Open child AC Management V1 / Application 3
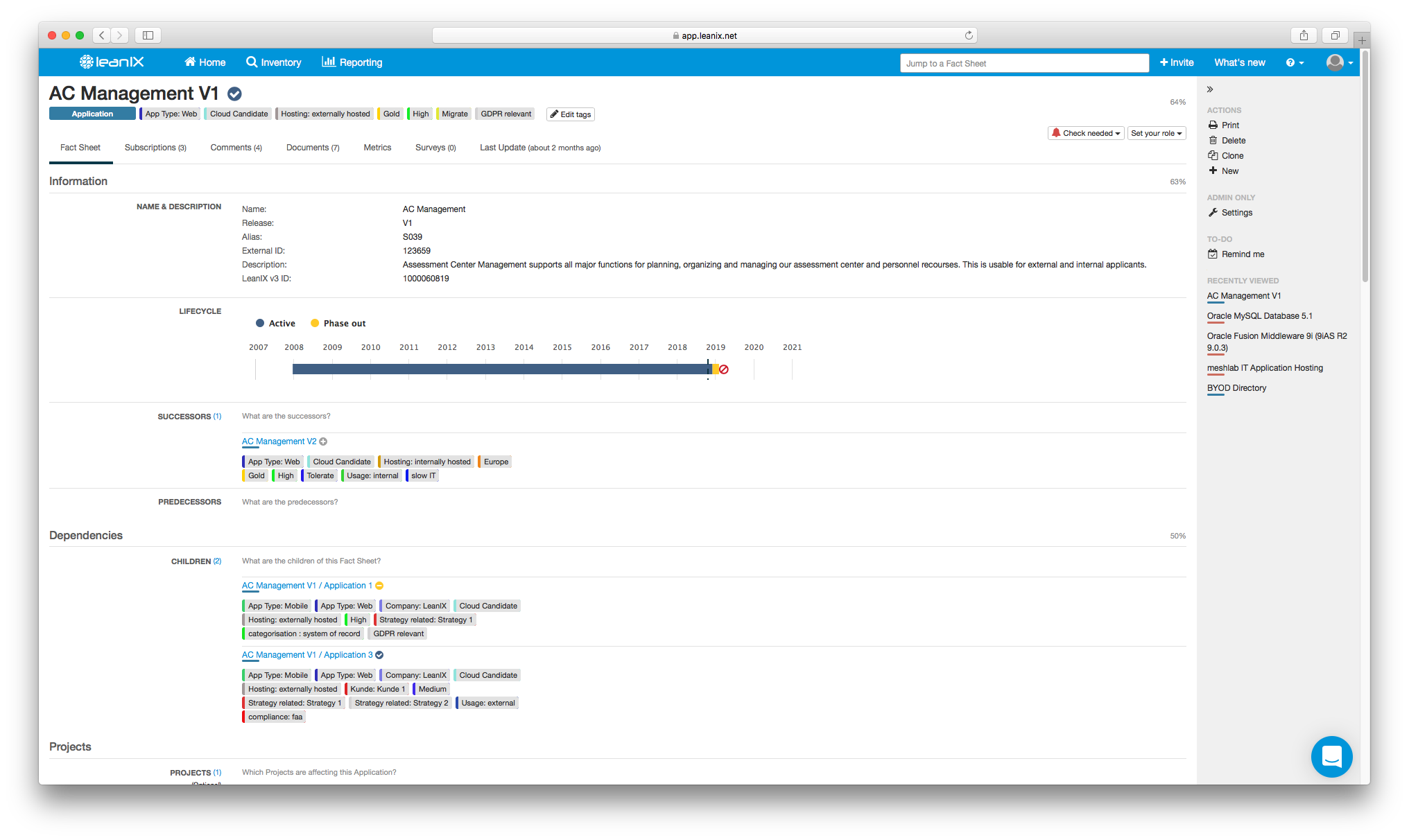 pos(307,655)
